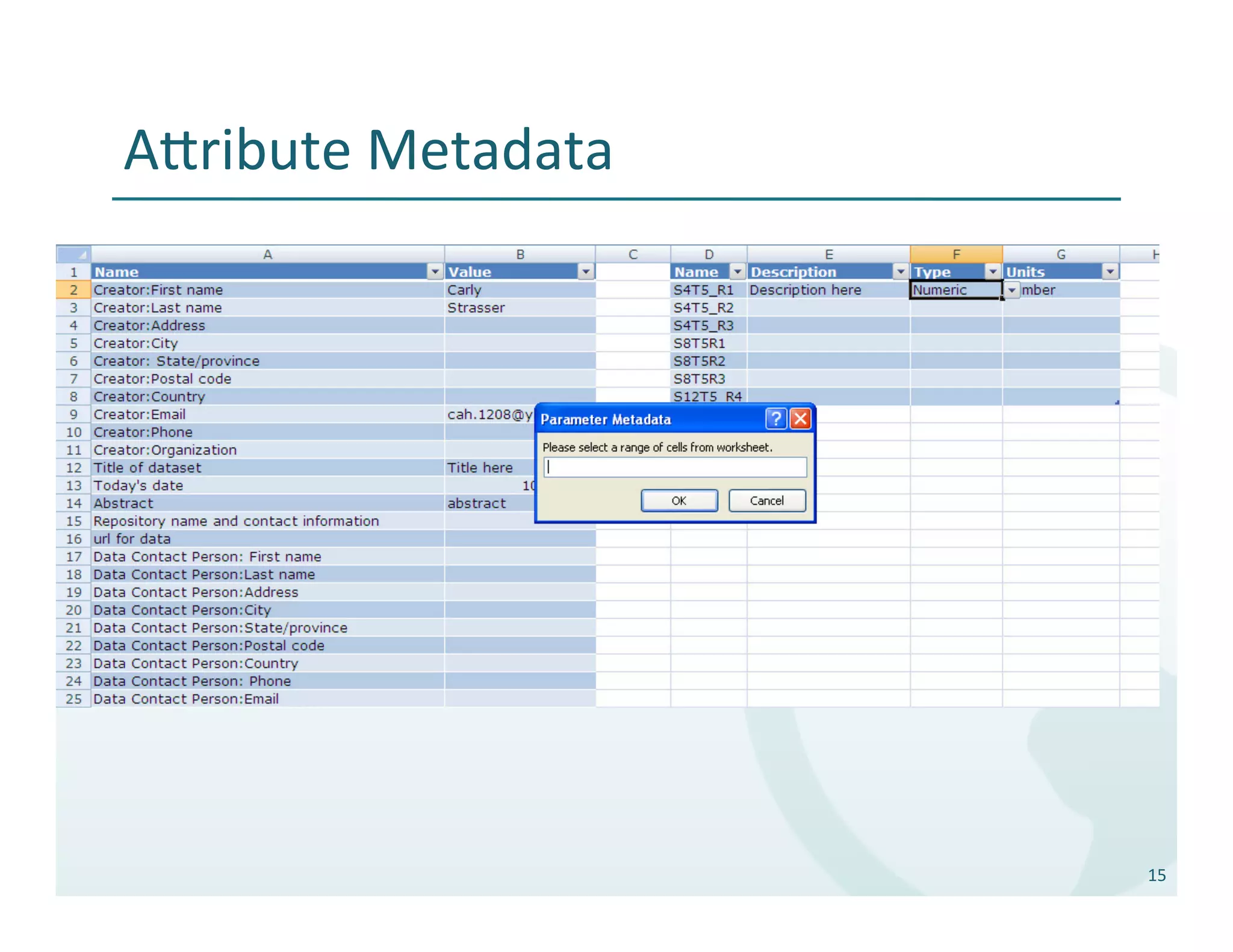Screen dimensions: 1233x952
Task: Select 'Creator:Postal code' cell
Action: point(268,379)
